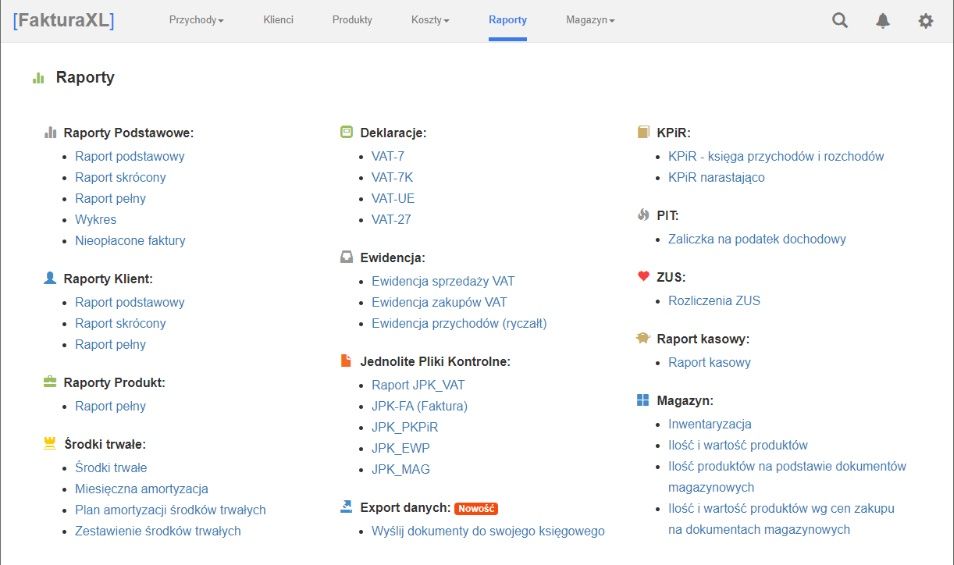This screenshot has width=954, height=565.
Task: Click the export icon next to Export danych
Action: tap(346, 507)
